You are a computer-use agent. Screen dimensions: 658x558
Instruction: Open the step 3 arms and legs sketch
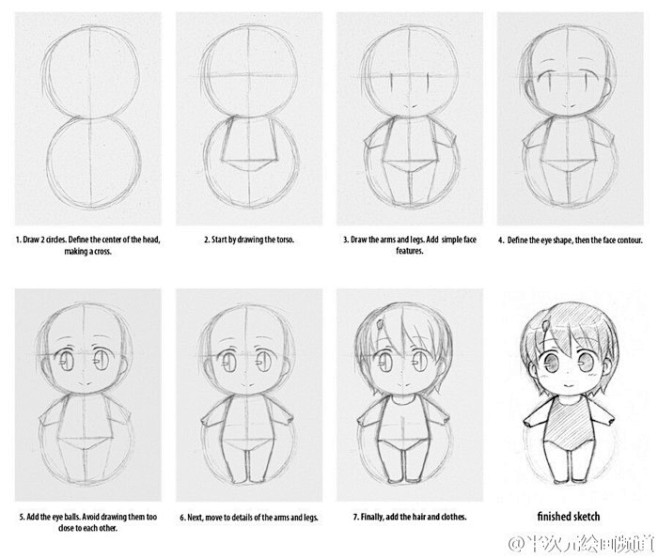coord(410,119)
